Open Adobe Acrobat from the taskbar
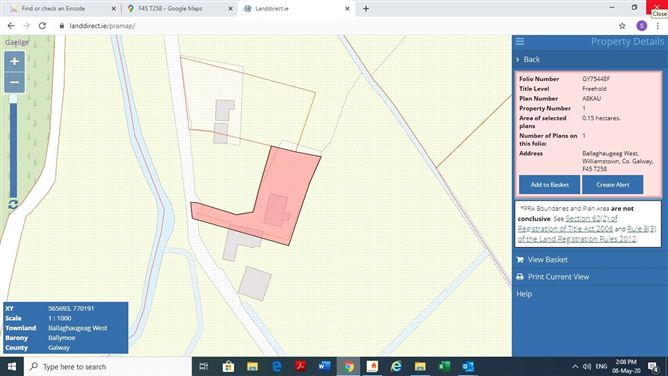The width and height of the screenshot is (668, 376). tap(300, 366)
